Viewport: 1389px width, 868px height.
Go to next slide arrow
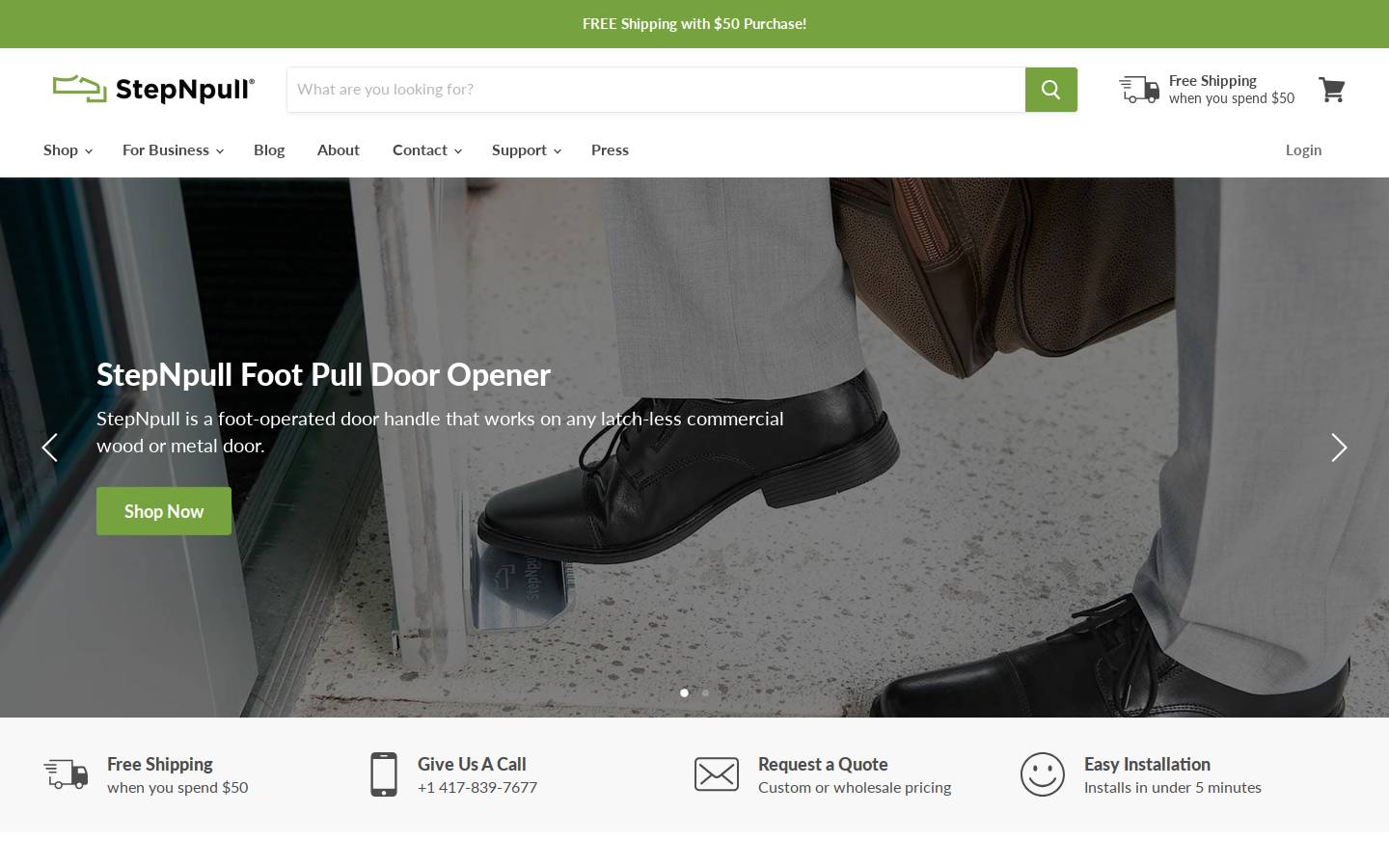[1339, 448]
